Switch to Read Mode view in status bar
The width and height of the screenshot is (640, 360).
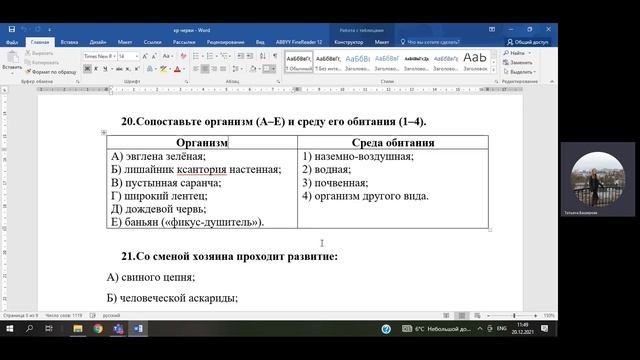coord(446,316)
